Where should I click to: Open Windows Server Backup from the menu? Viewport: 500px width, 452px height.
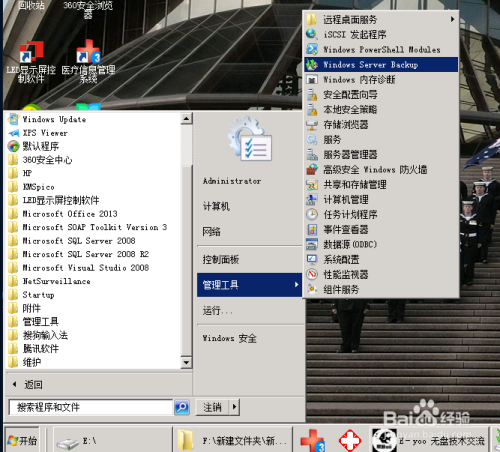coord(381,65)
